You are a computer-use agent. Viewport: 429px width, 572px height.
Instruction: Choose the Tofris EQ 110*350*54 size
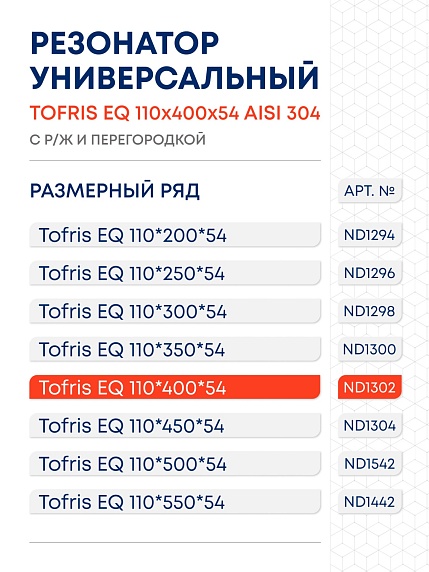pyautogui.click(x=175, y=349)
